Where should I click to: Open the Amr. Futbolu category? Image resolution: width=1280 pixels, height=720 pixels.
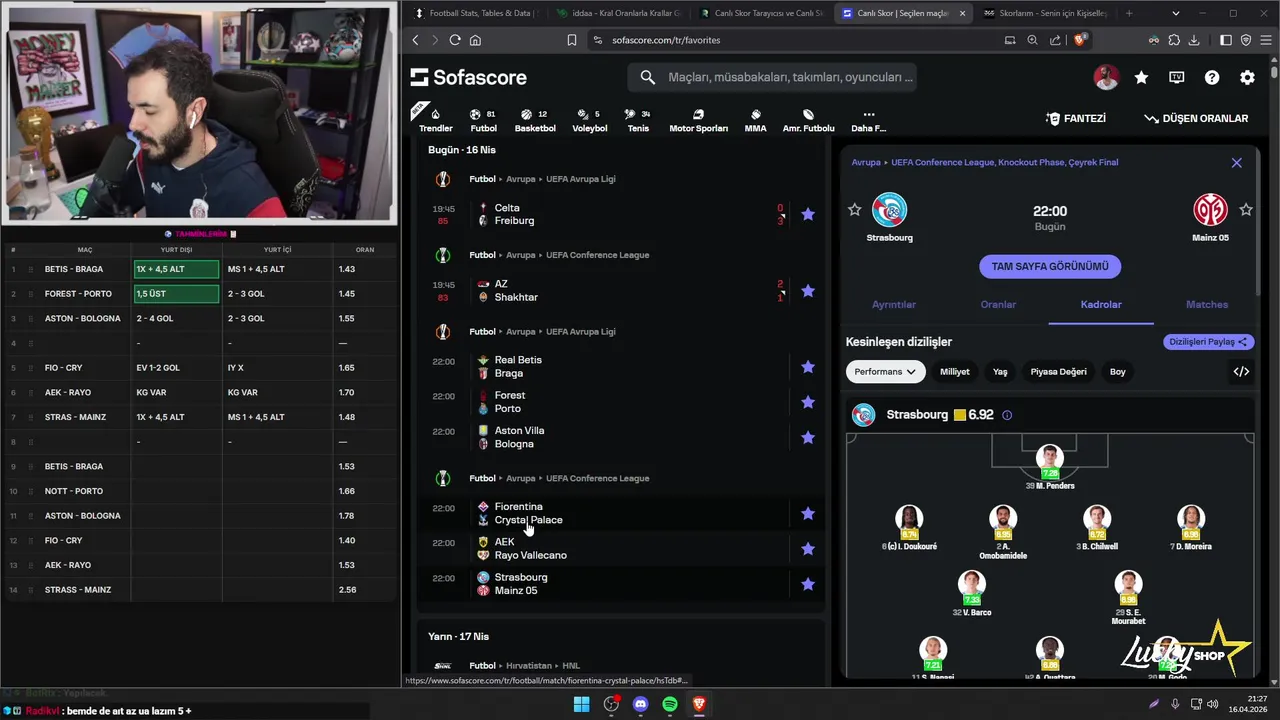pyautogui.click(x=808, y=120)
